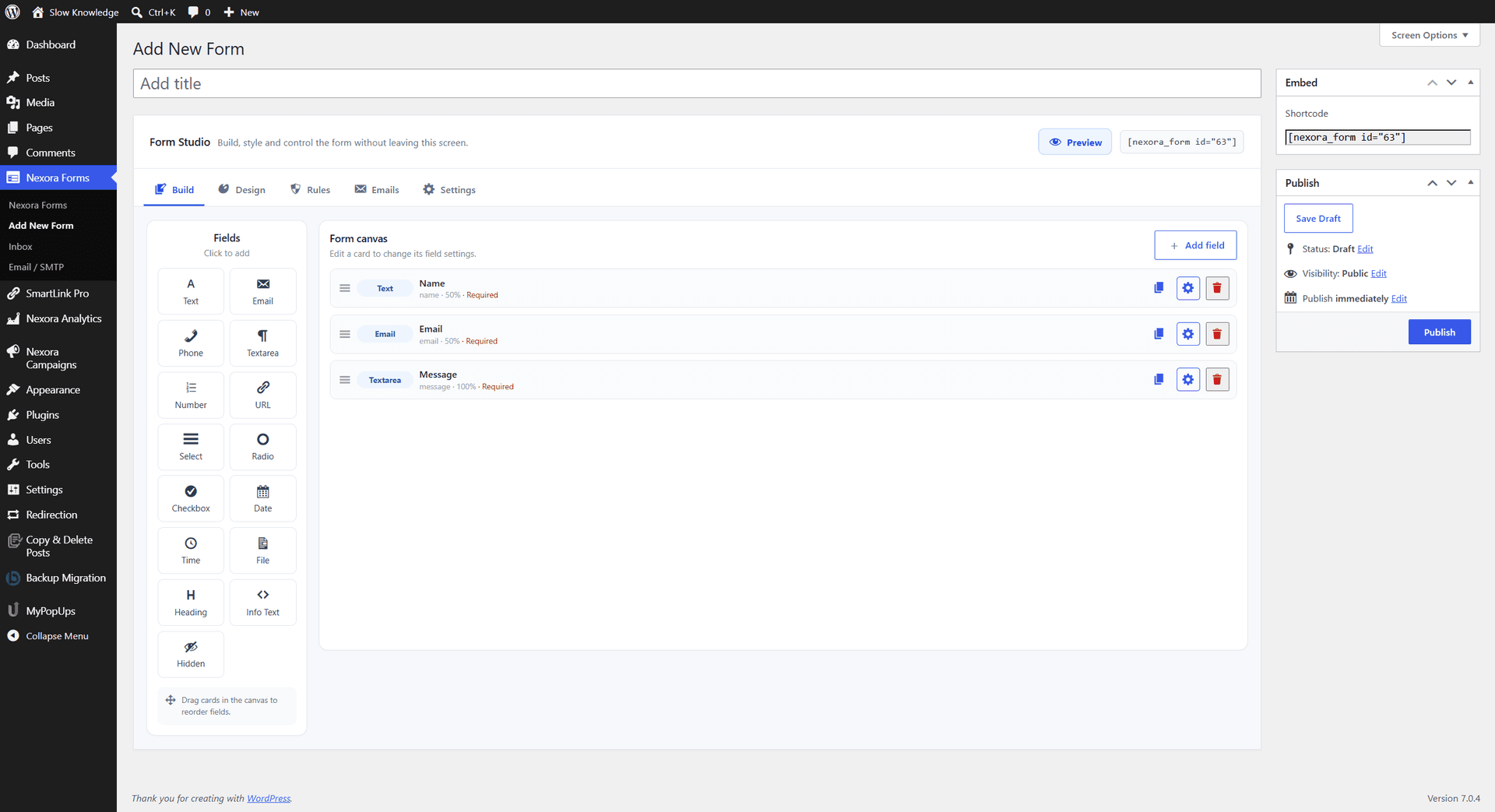Image resolution: width=1495 pixels, height=812 pixels.
Task: Switch to the Design tab
Action: pos(242,189)
